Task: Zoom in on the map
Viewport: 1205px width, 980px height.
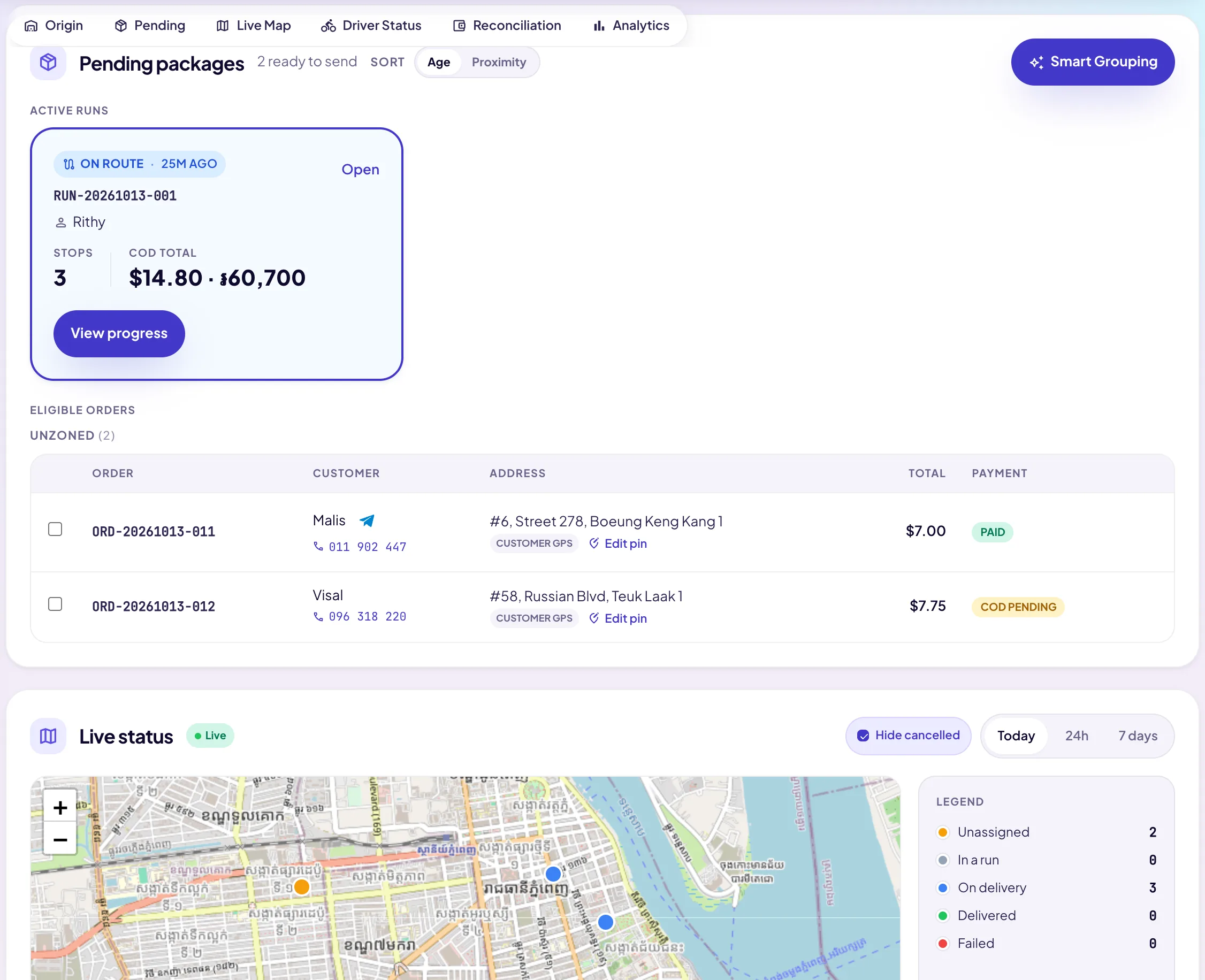Action: [x=60, y=808]
